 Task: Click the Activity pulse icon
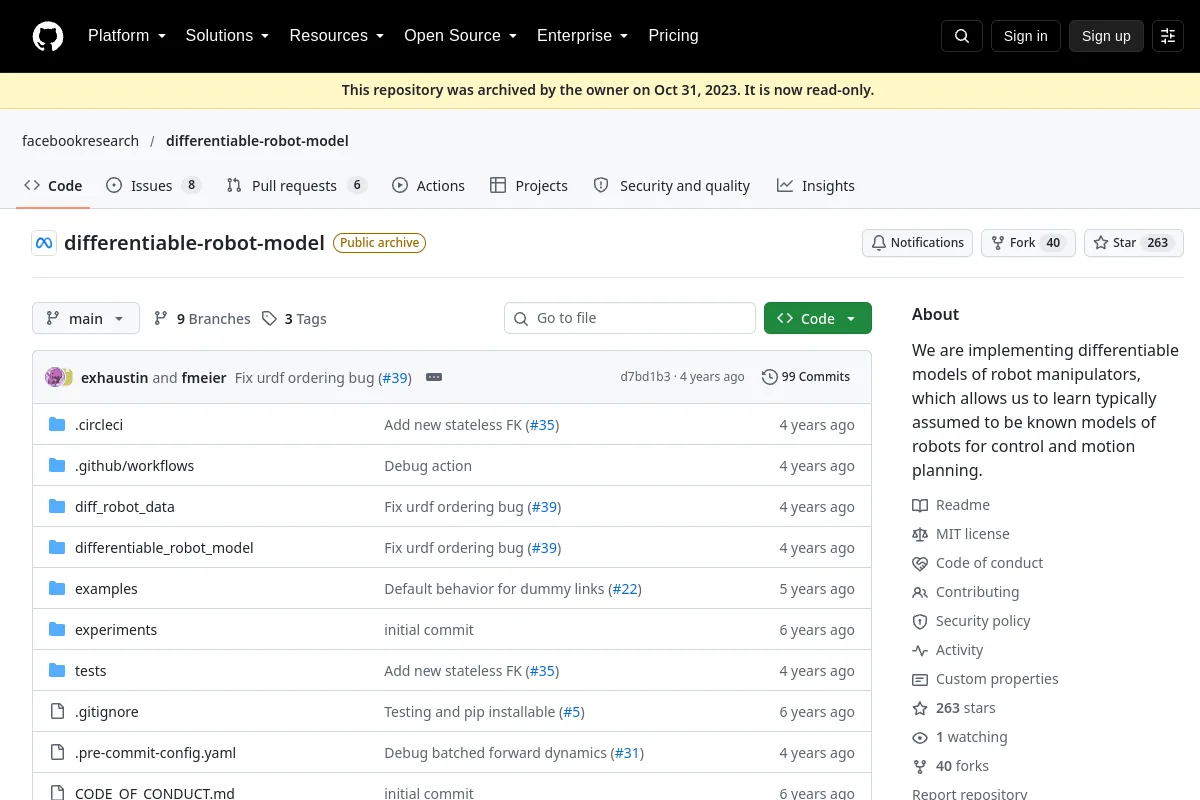click(920, 650)
